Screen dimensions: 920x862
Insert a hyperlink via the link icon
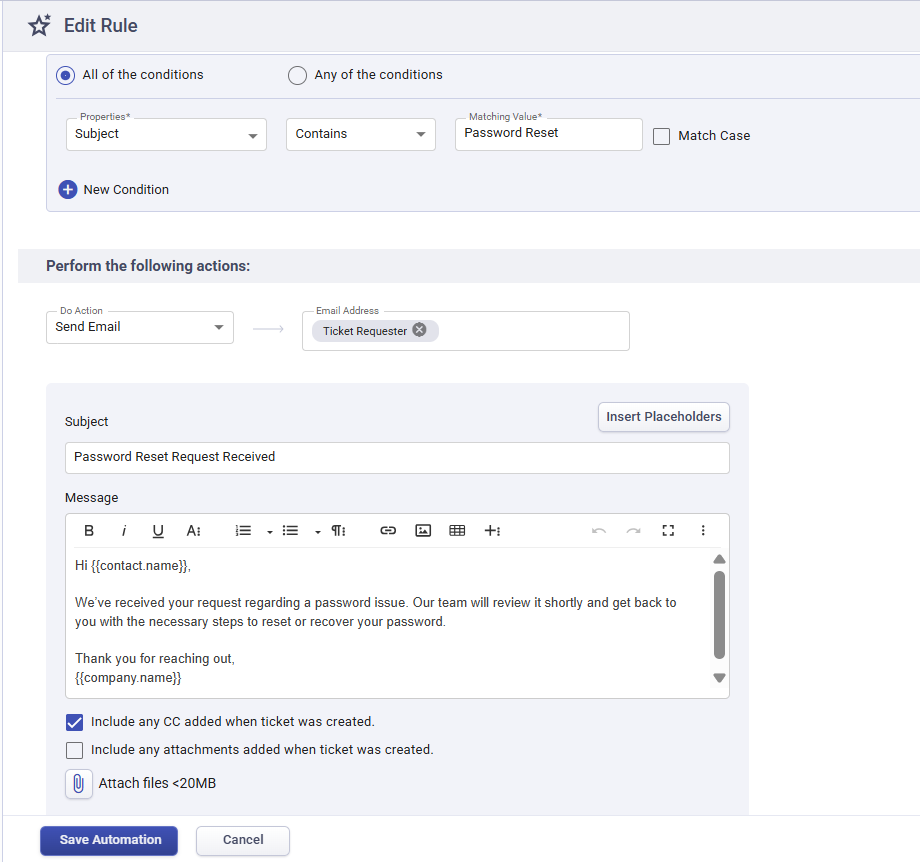coord(388,530)
